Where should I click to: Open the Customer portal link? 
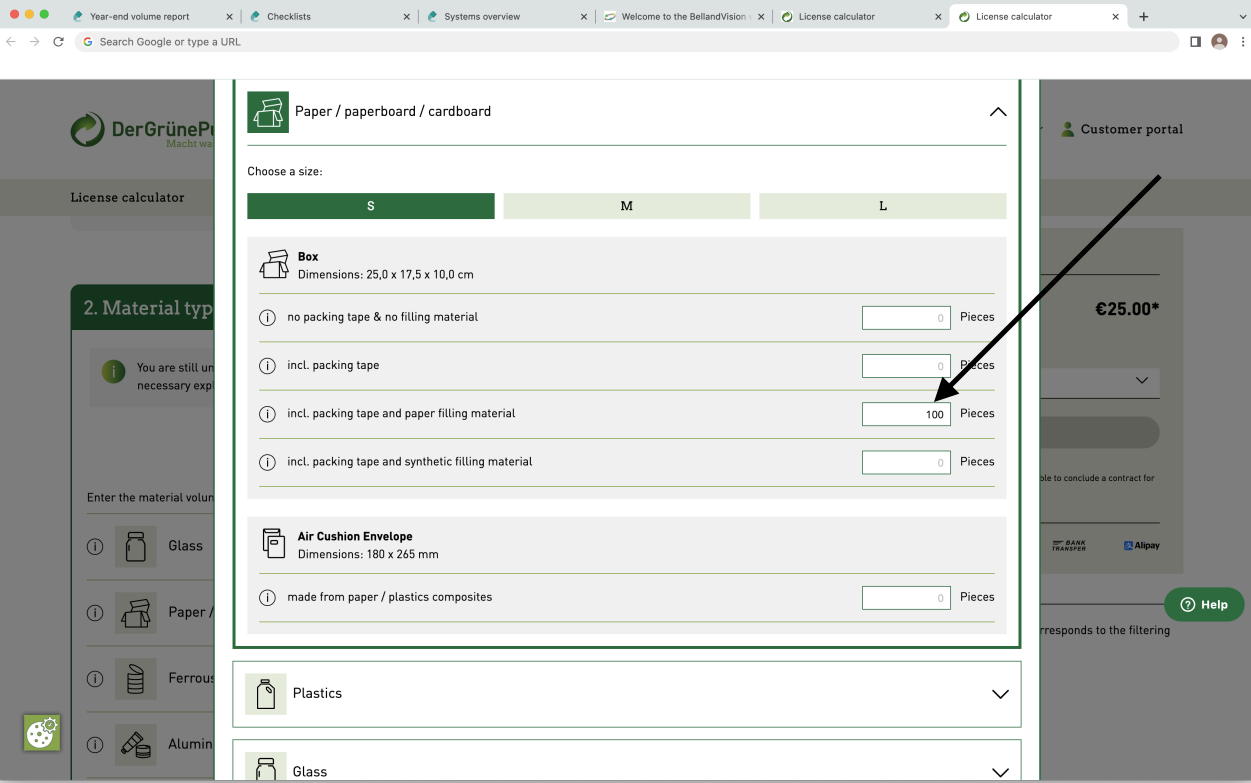point(1122,129)
